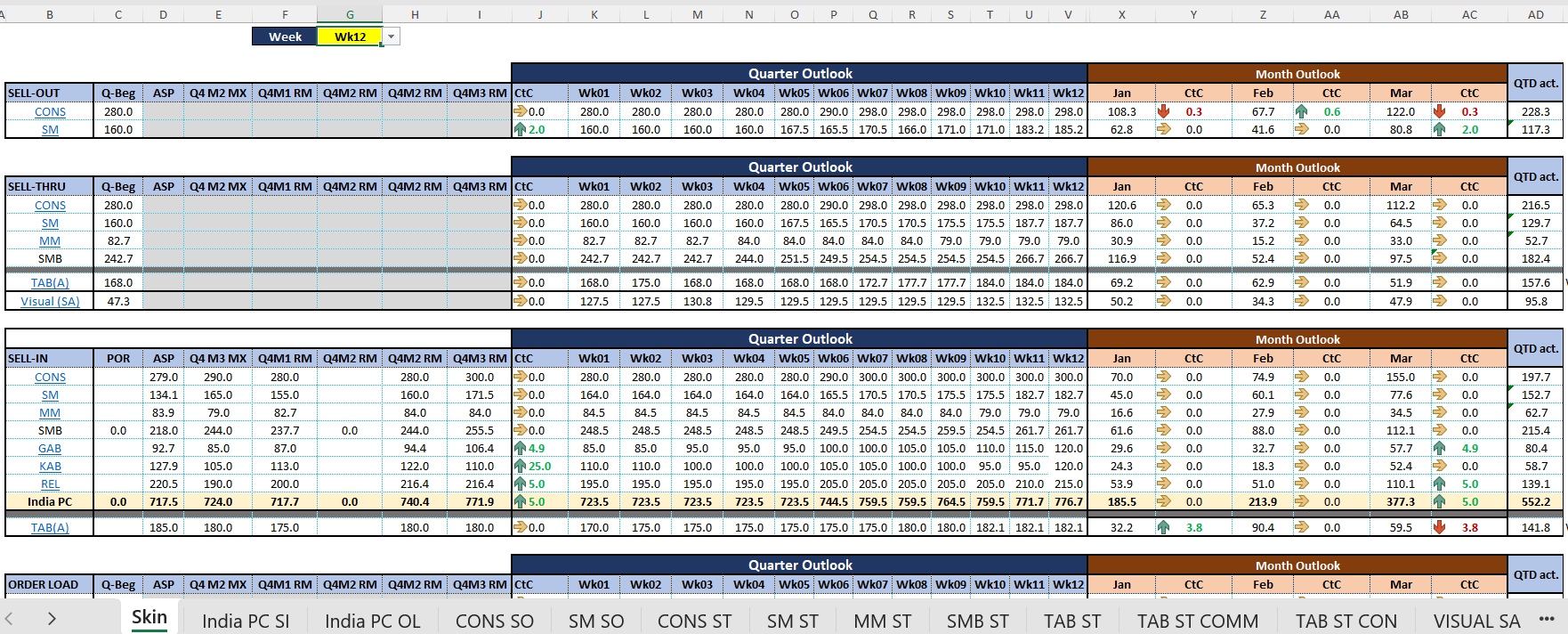Screen dimensions: 1568x634
Task: Go to the VISUAL SA sheet tab
Action: tap(1476, 621)
